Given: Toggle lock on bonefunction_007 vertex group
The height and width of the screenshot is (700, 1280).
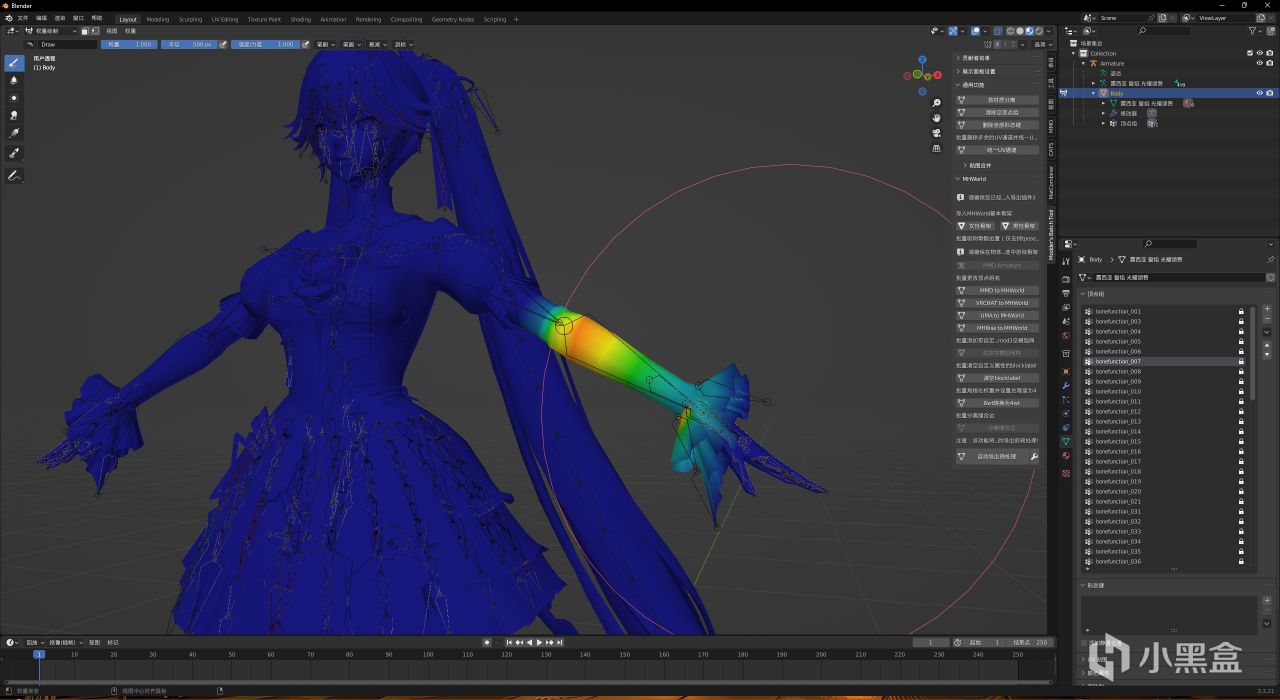Looking at the screenshot, I should point(1241,361).
